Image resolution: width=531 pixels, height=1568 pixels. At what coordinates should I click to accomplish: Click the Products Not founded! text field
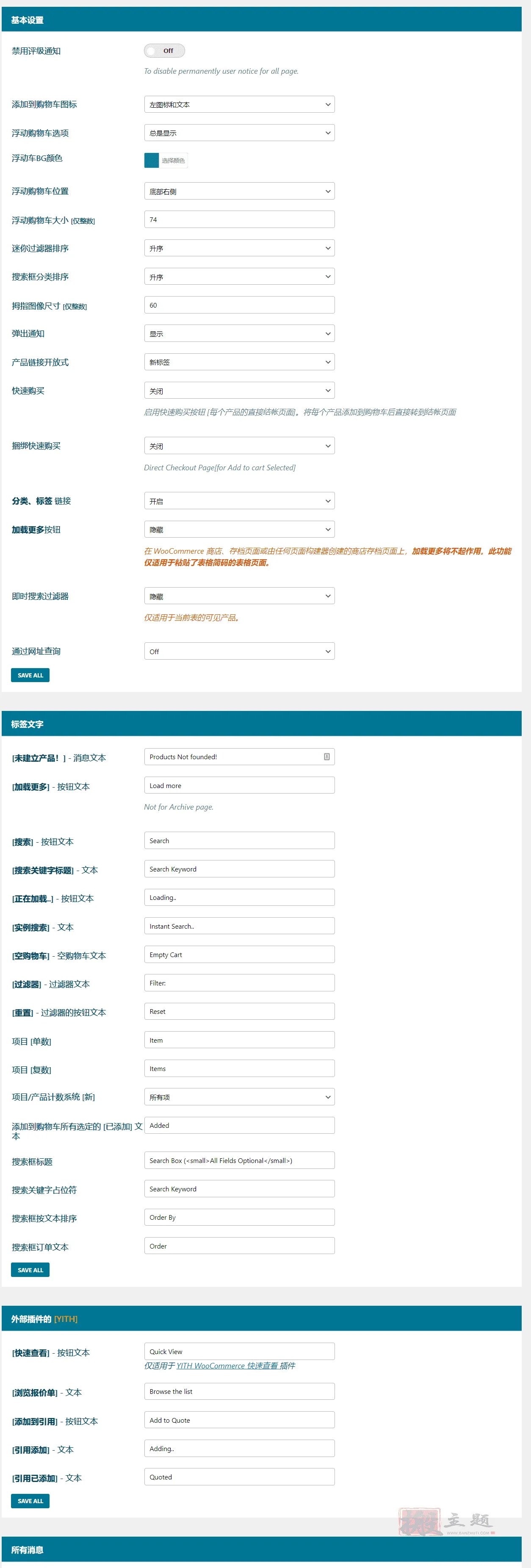pyautogui.click(x=239, y=757)
